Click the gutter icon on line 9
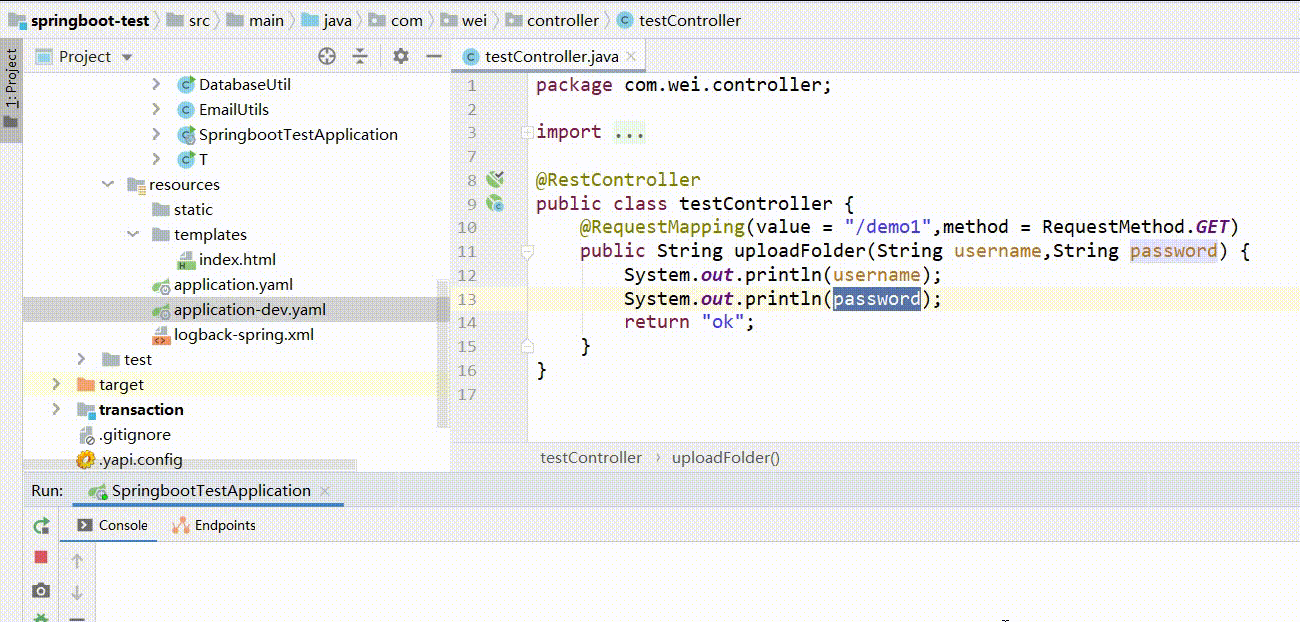 pyautogui.click(x=495, y=203)
